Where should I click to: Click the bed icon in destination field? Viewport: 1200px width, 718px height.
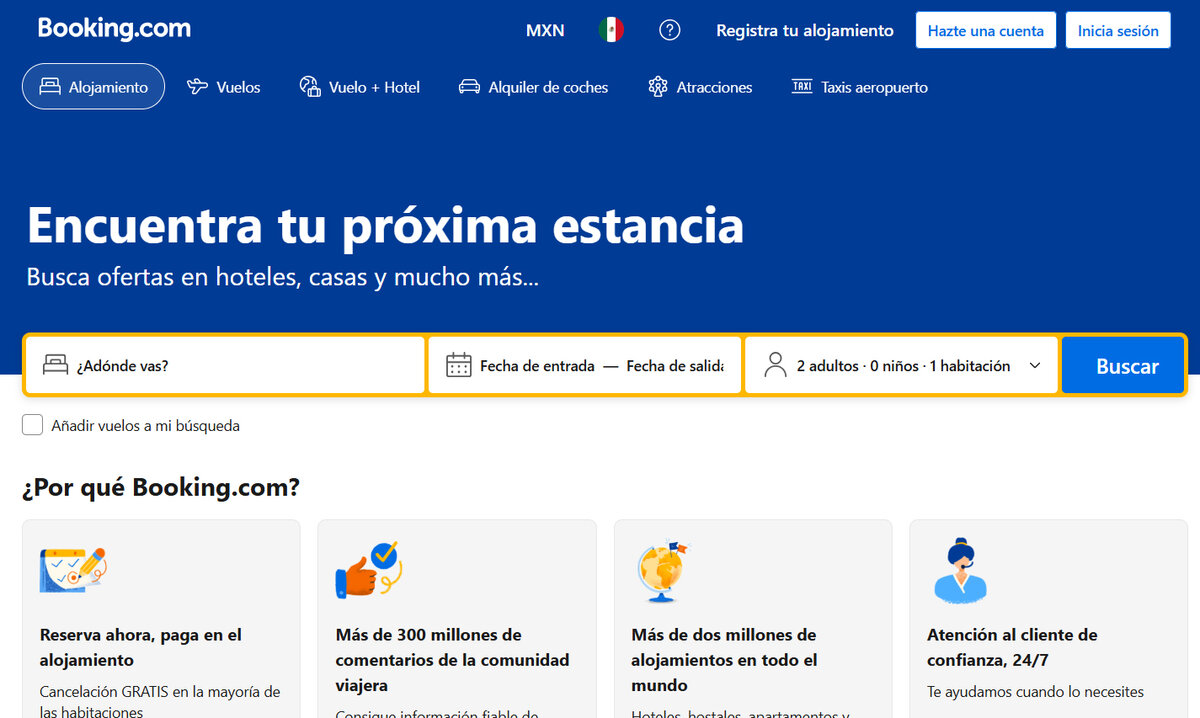point(56,365)
